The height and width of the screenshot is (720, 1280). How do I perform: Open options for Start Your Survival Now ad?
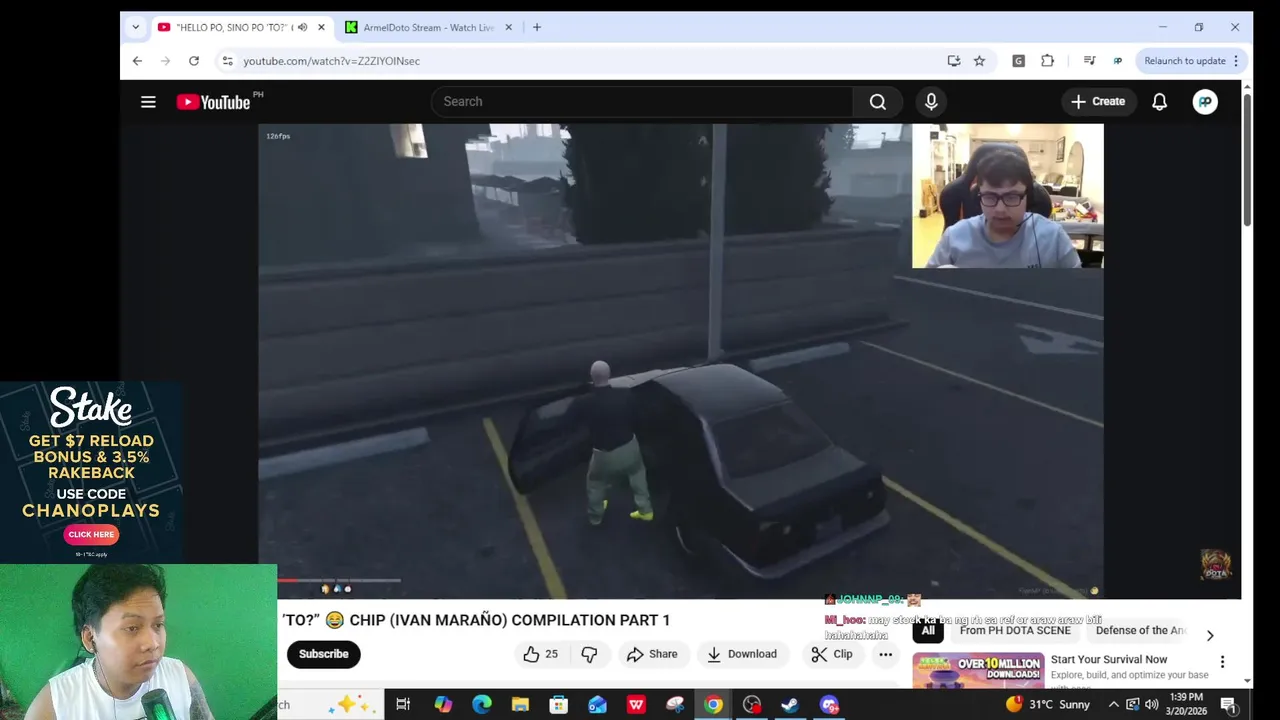tap(1222, 662)
